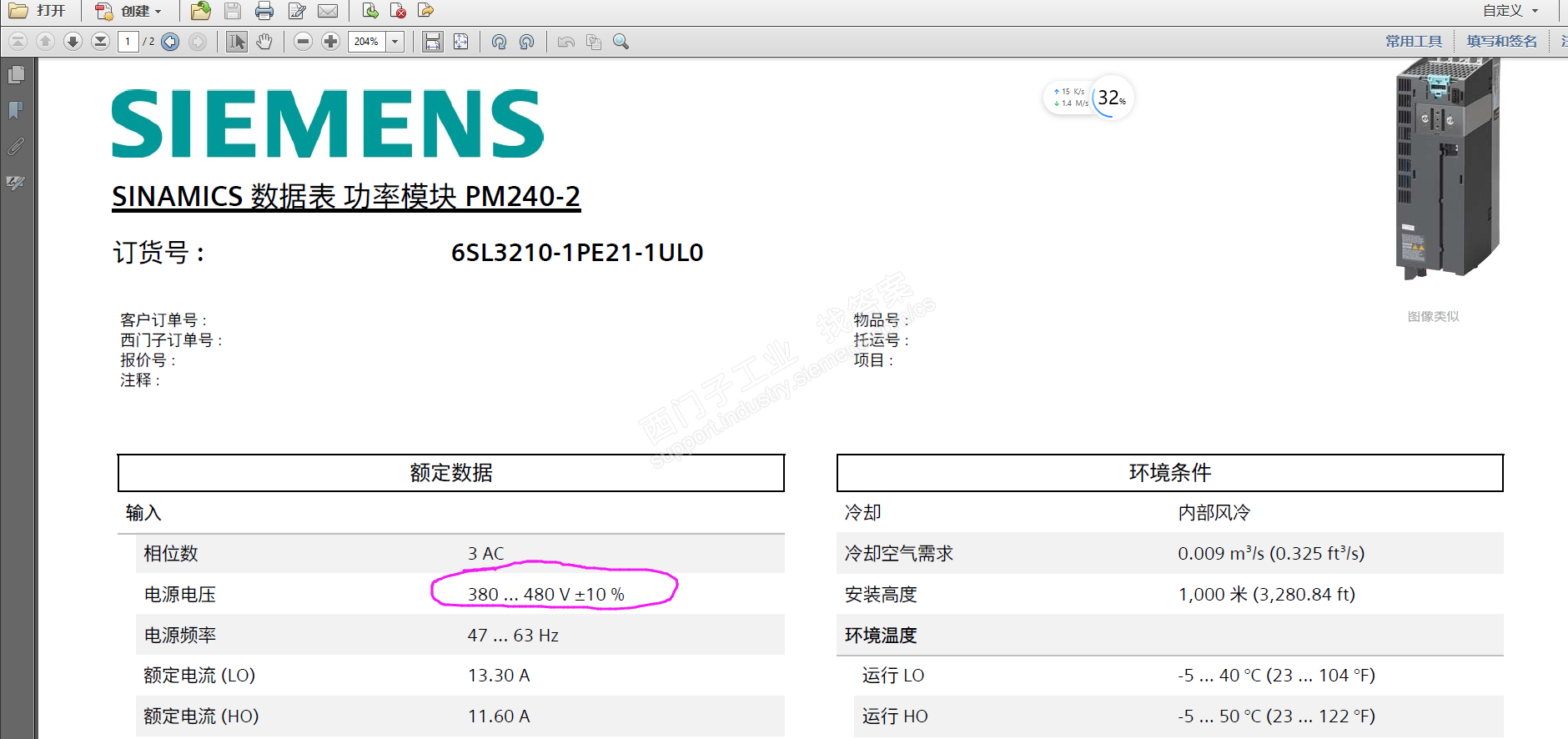
Task: Activate the Hand pan tool
Action: click(264, 42)
